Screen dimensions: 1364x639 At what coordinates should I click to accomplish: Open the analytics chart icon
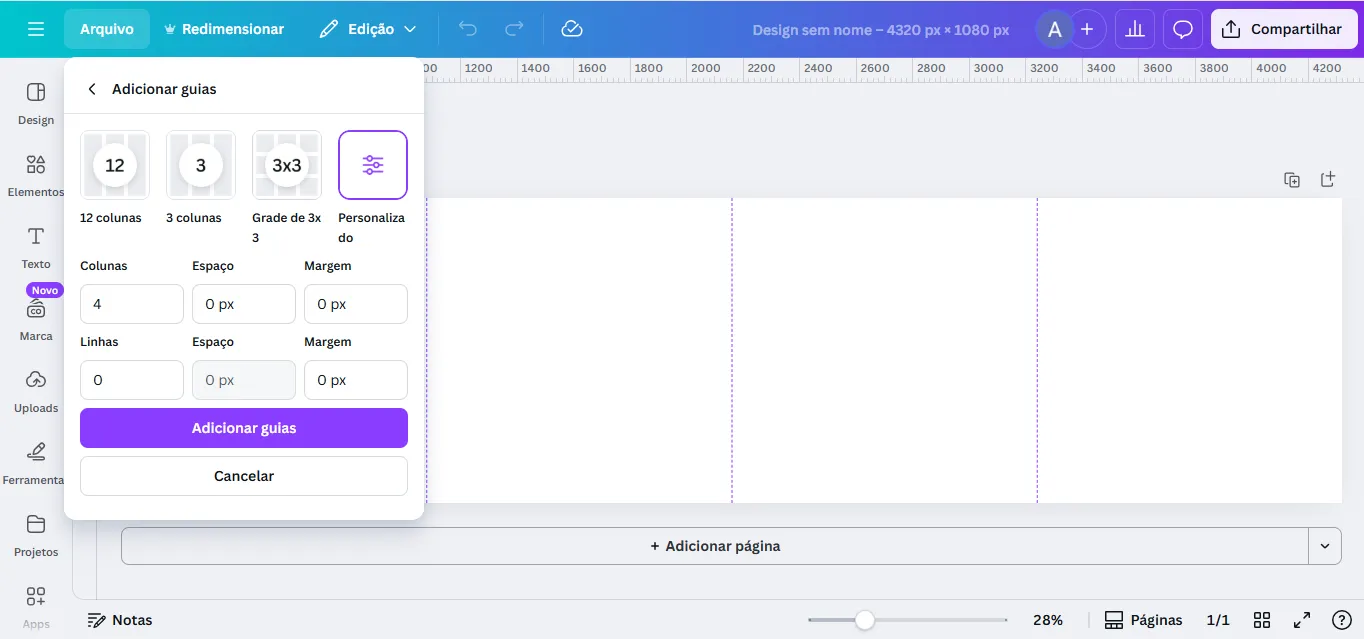(x=1135, y=29)
